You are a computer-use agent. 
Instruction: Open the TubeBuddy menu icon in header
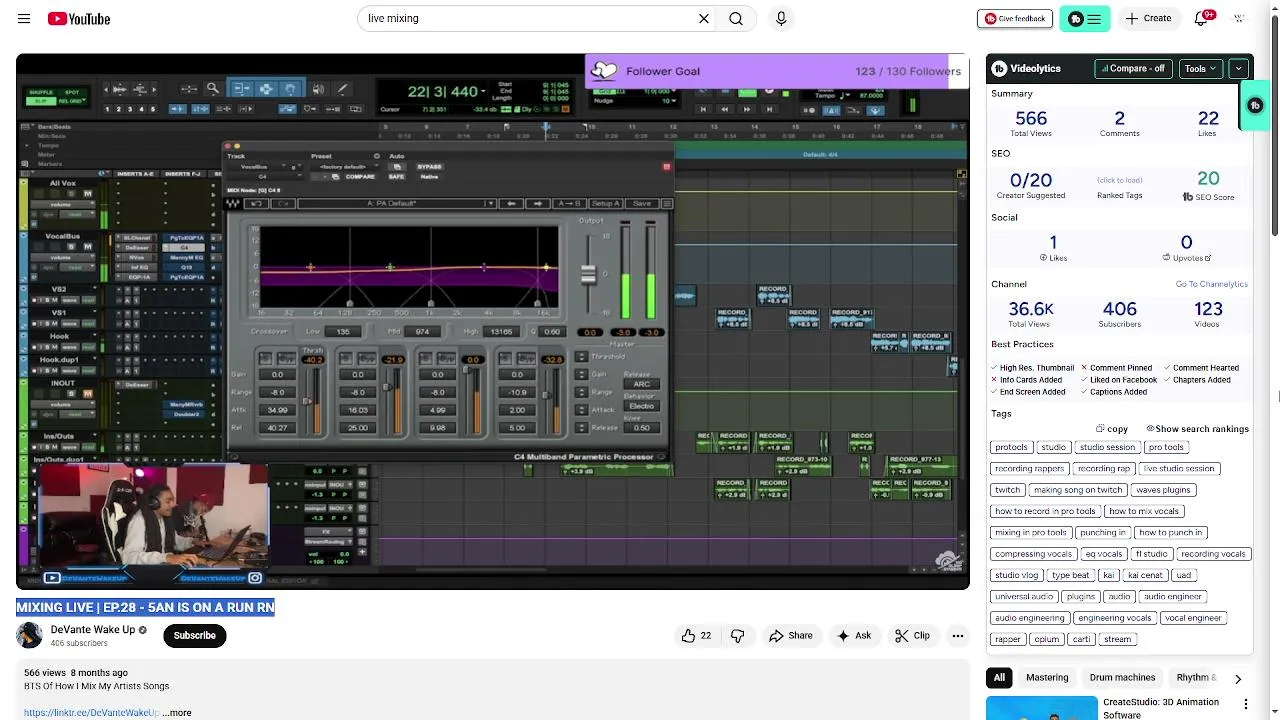tap(1085, 18)
